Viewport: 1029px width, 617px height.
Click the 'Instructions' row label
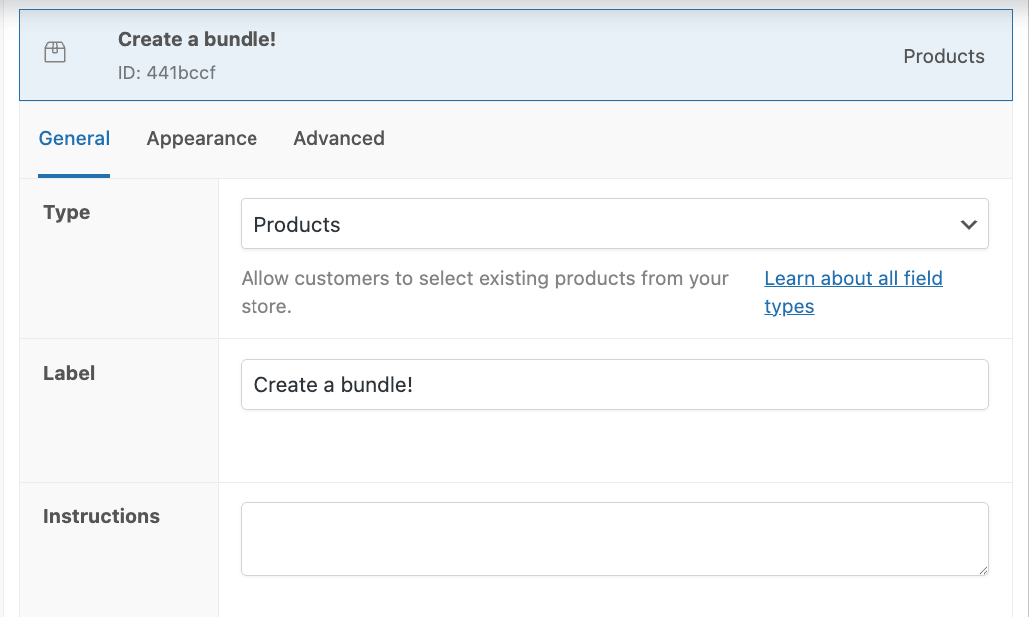tap(101, 516)
